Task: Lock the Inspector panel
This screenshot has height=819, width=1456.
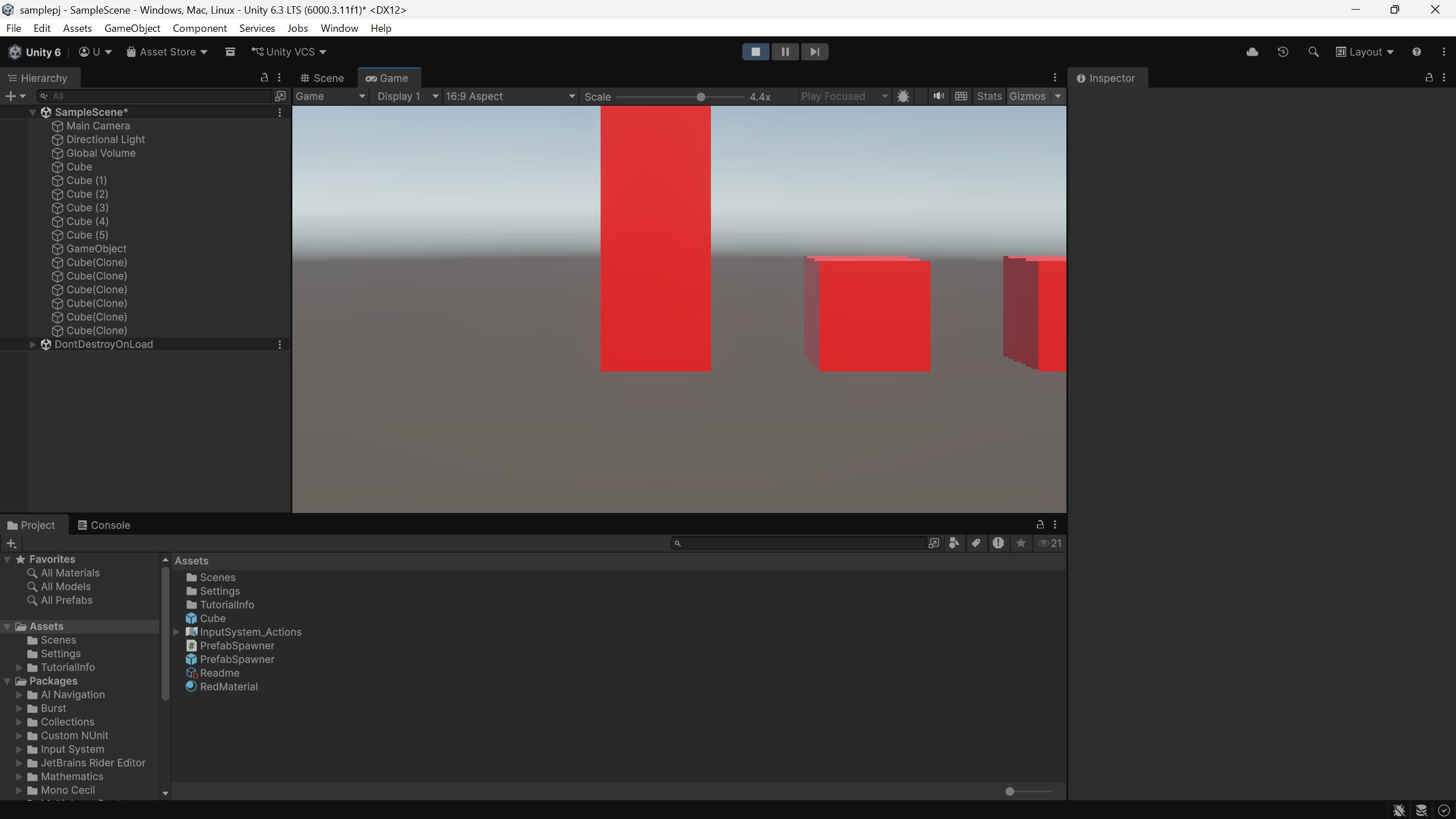Action: coord(1428,77)
